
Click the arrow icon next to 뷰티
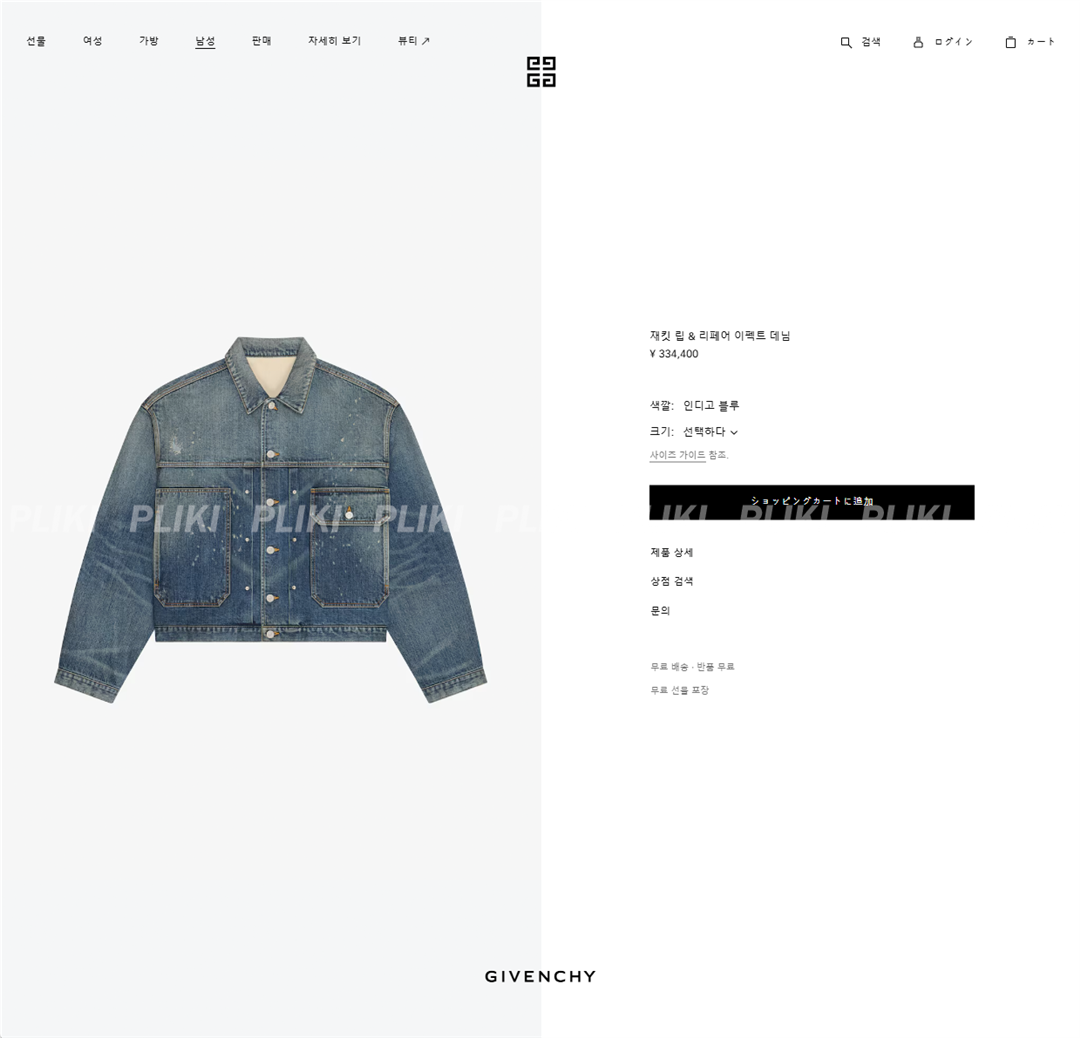[426, 41]
